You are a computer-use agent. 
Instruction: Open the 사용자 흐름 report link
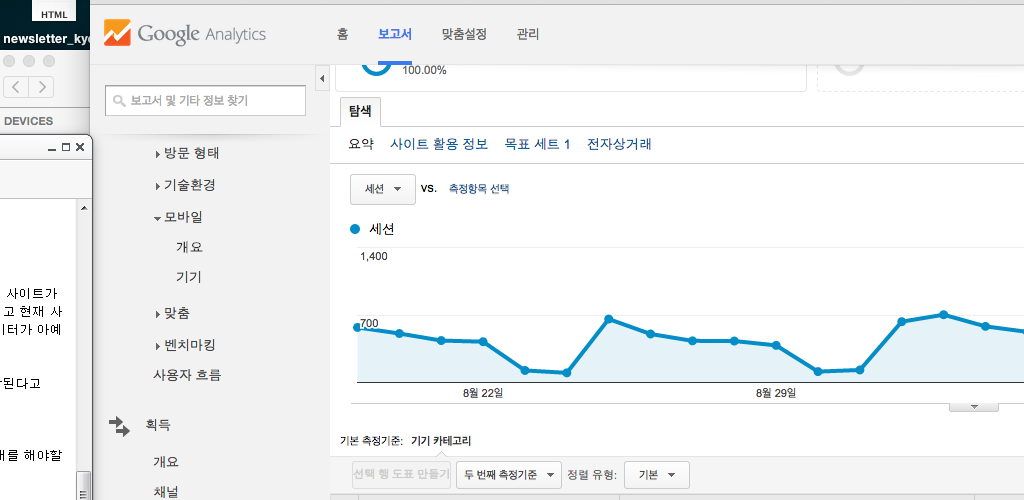187,375
